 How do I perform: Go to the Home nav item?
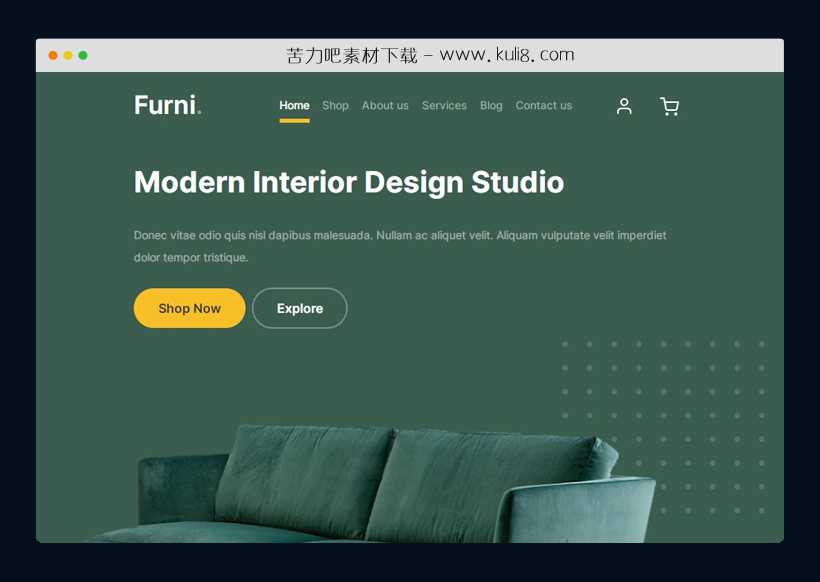click(294, 105)
